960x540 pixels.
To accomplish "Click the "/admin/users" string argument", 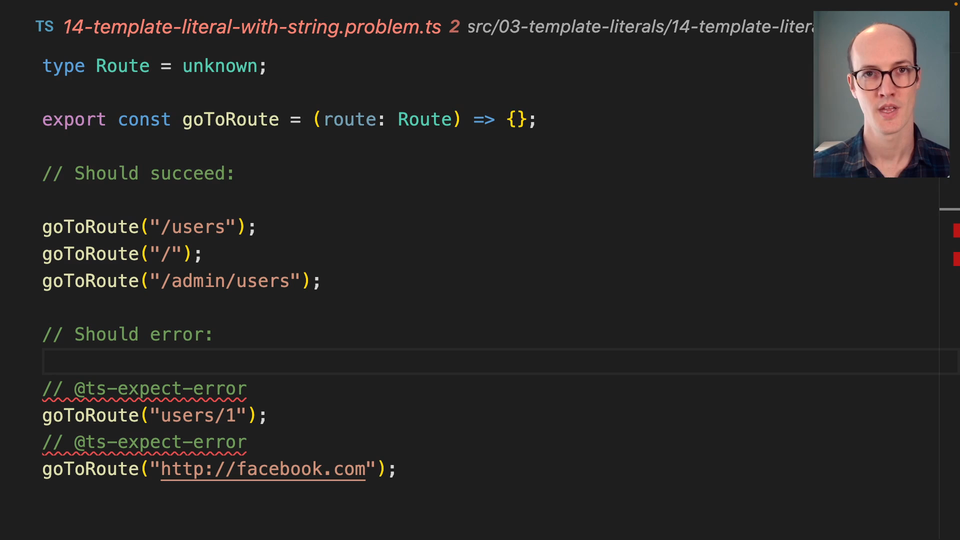I will coord(224,281).
